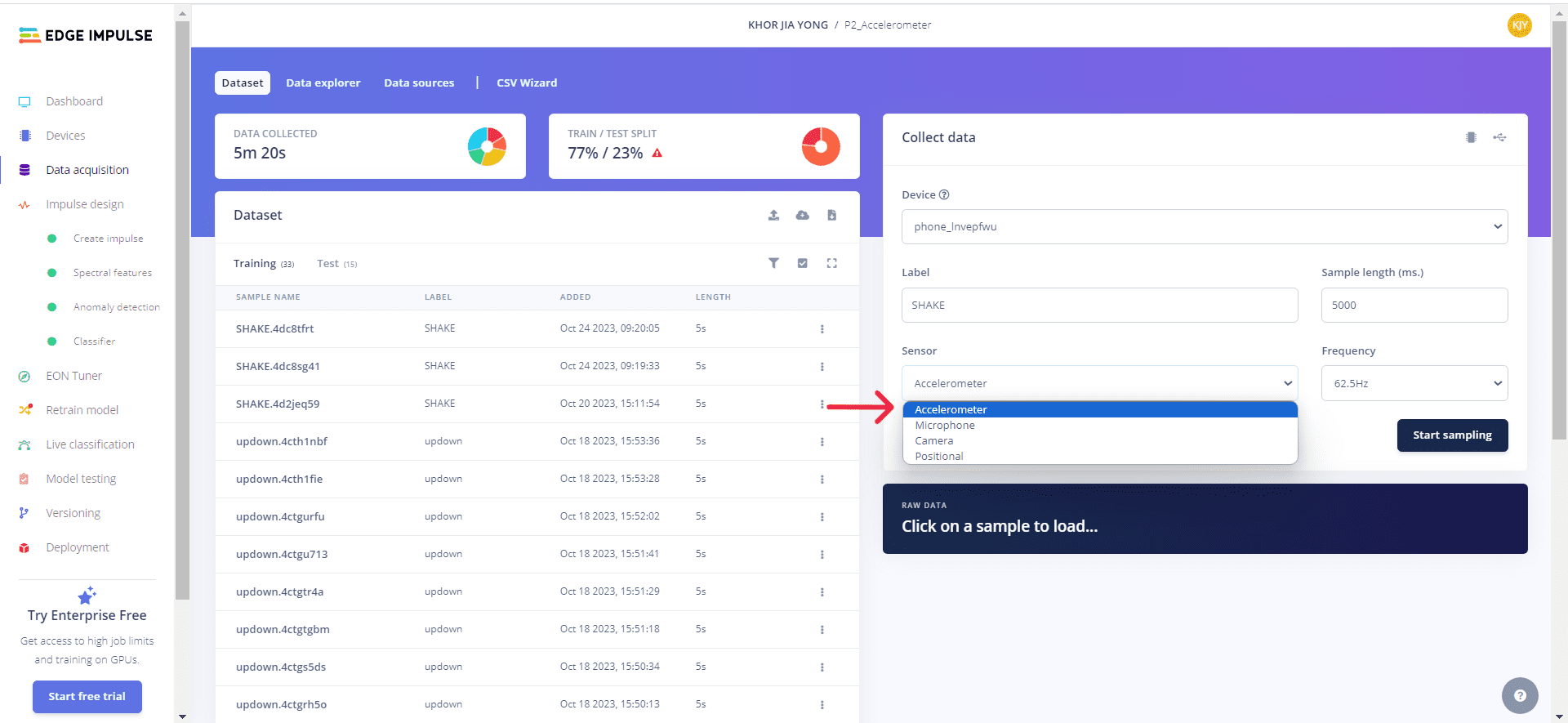Toggle the select multiple items checkbox icon

point(803,263)
